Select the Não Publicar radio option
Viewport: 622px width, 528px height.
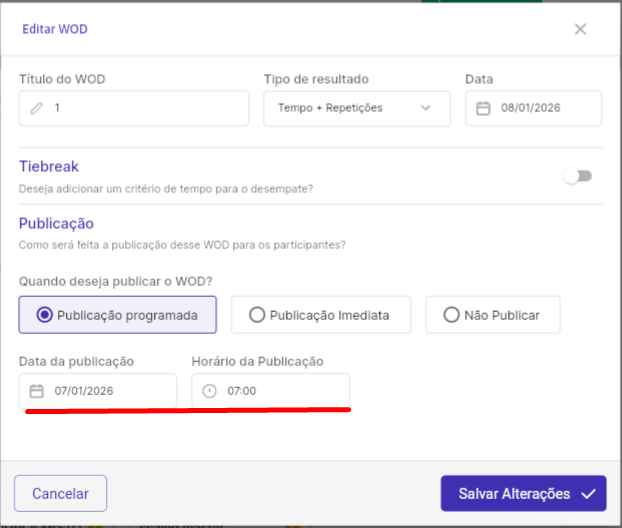[x=493, y=315]
